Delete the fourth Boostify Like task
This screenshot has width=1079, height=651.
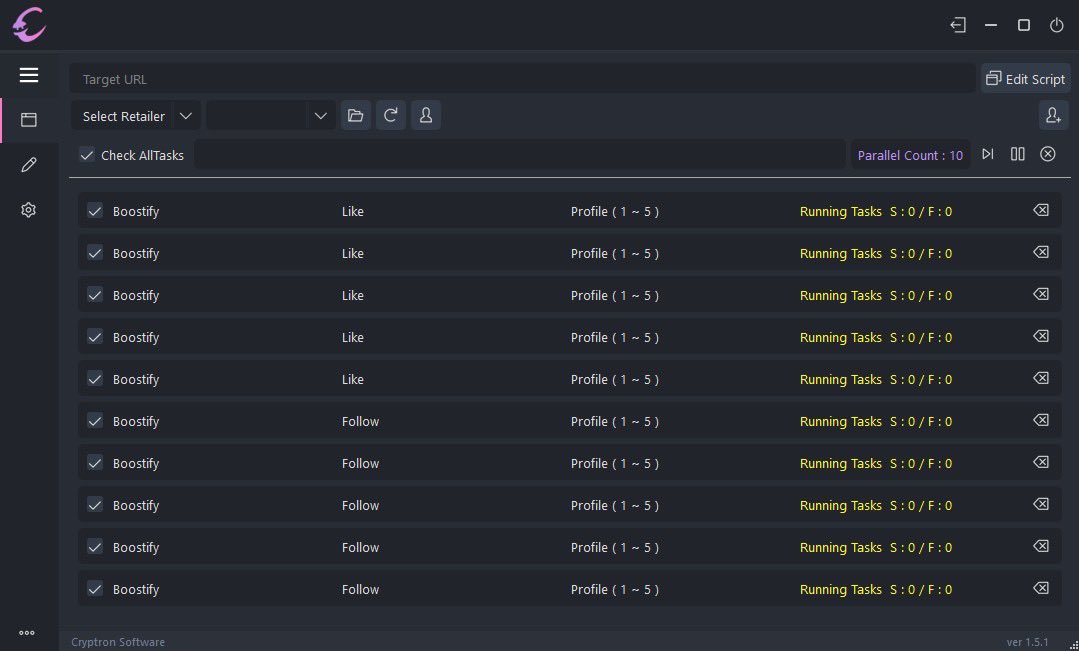point(1041,337)
